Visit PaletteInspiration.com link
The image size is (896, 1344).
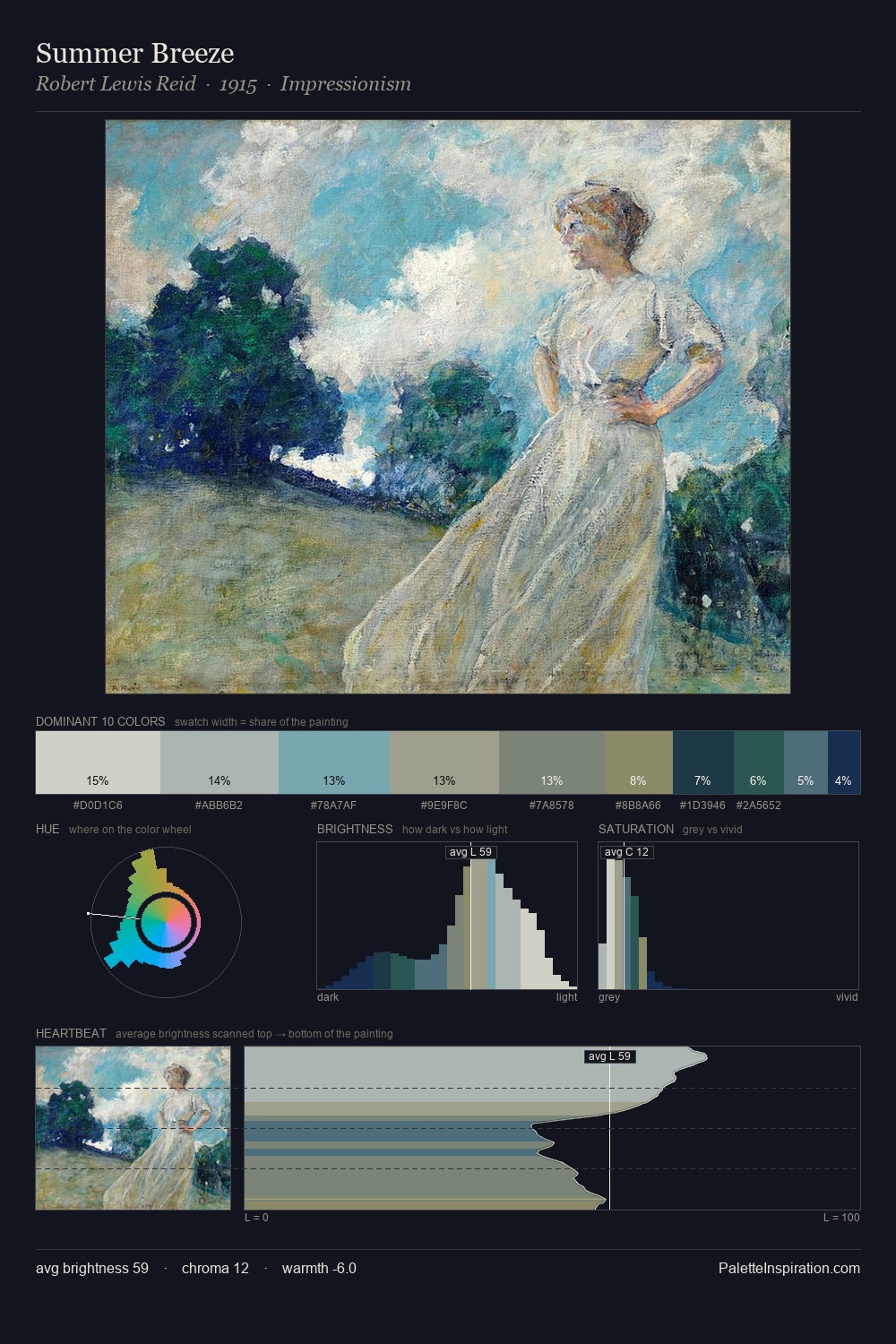tap(789, 1268)
